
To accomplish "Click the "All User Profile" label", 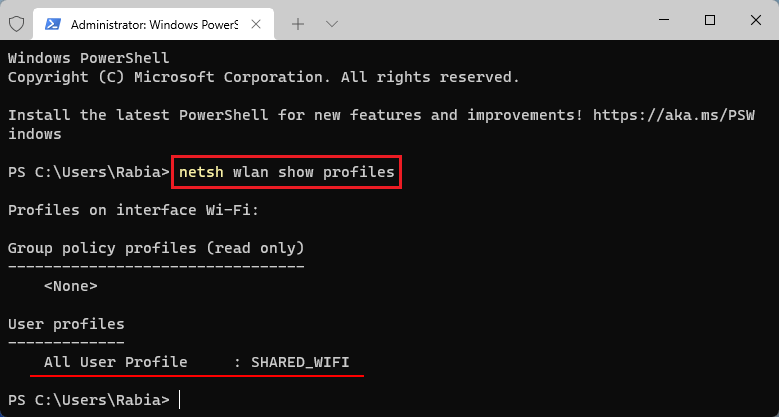I will pyautogui.click(x=115, y=362).
